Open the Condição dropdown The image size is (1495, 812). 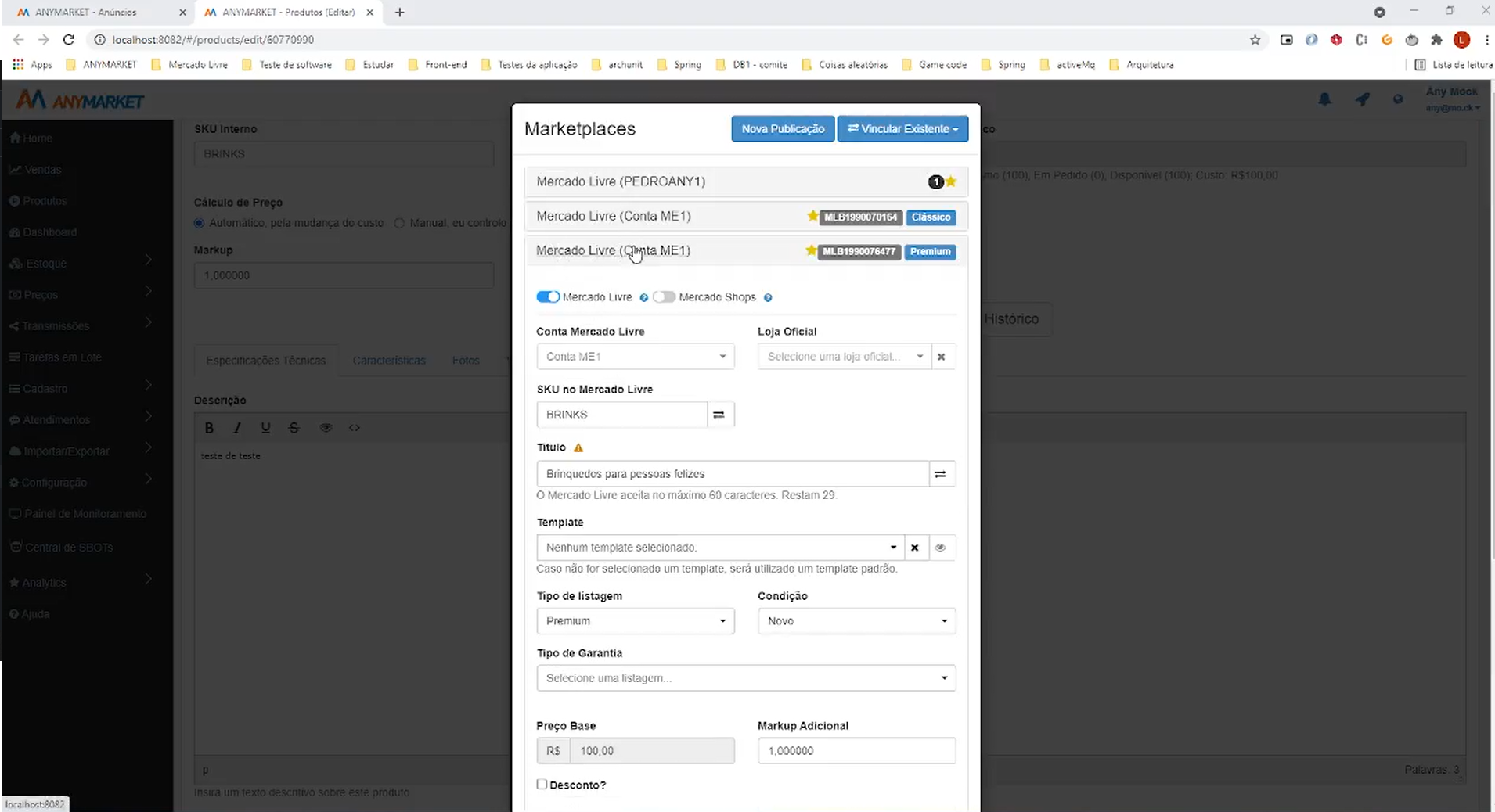point(856,621)
